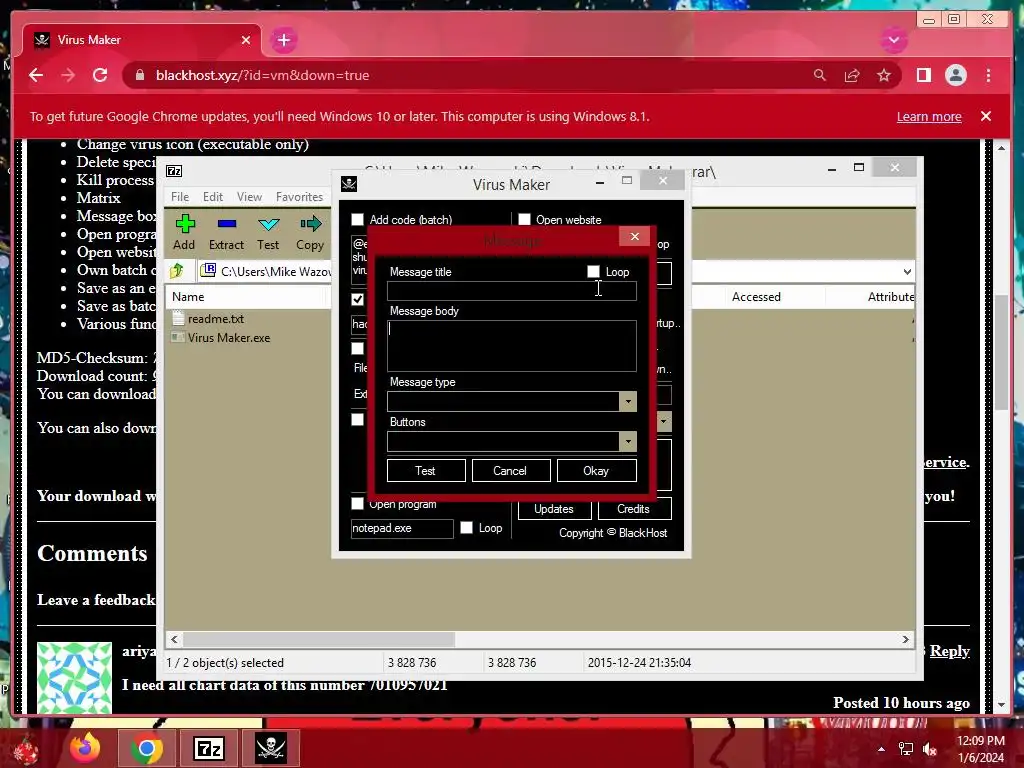Click the Credits button
1024x768 pixels.
634,509
